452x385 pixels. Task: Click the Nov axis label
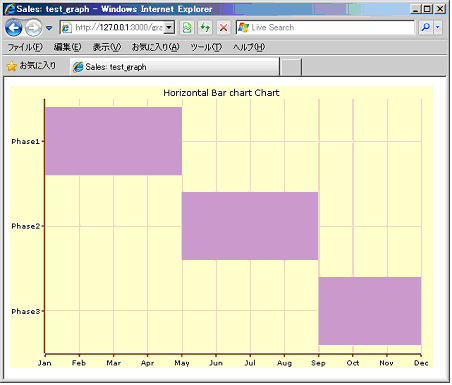point(387,363)
